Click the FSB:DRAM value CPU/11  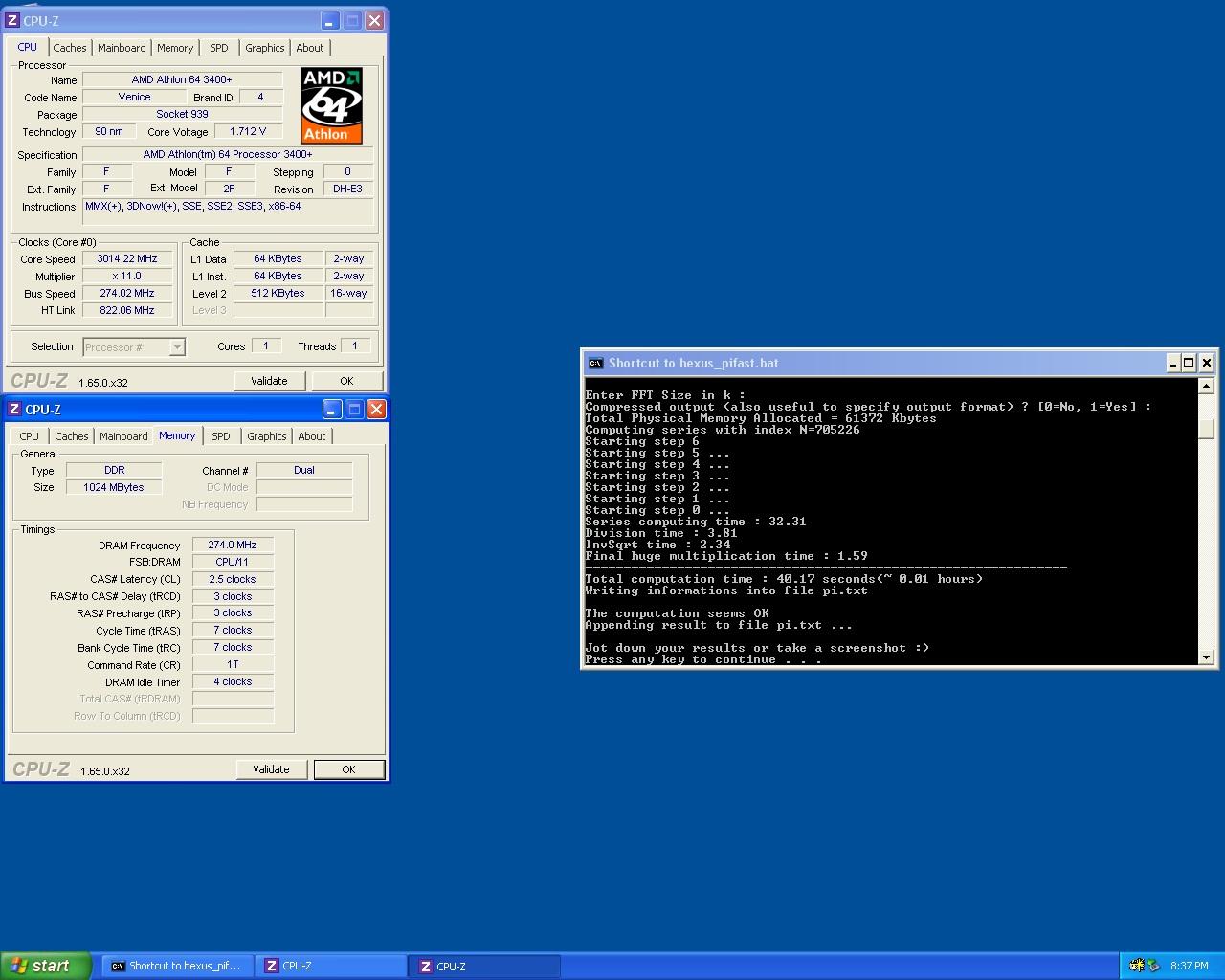click(233, 562)
